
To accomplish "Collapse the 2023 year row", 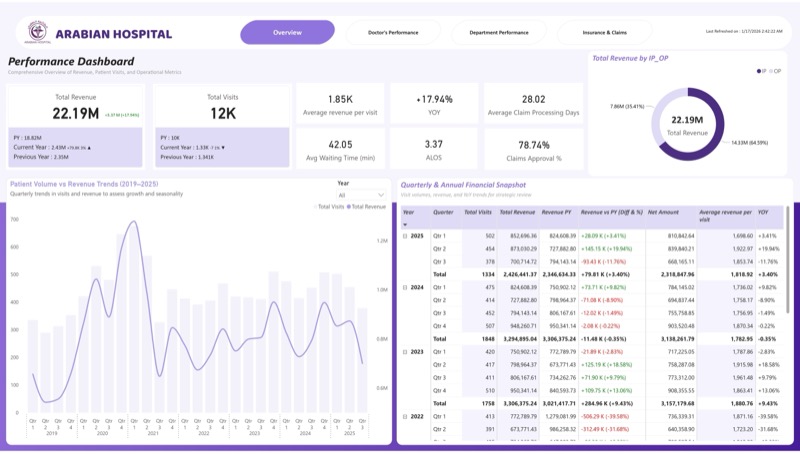I will pos(406,352).
